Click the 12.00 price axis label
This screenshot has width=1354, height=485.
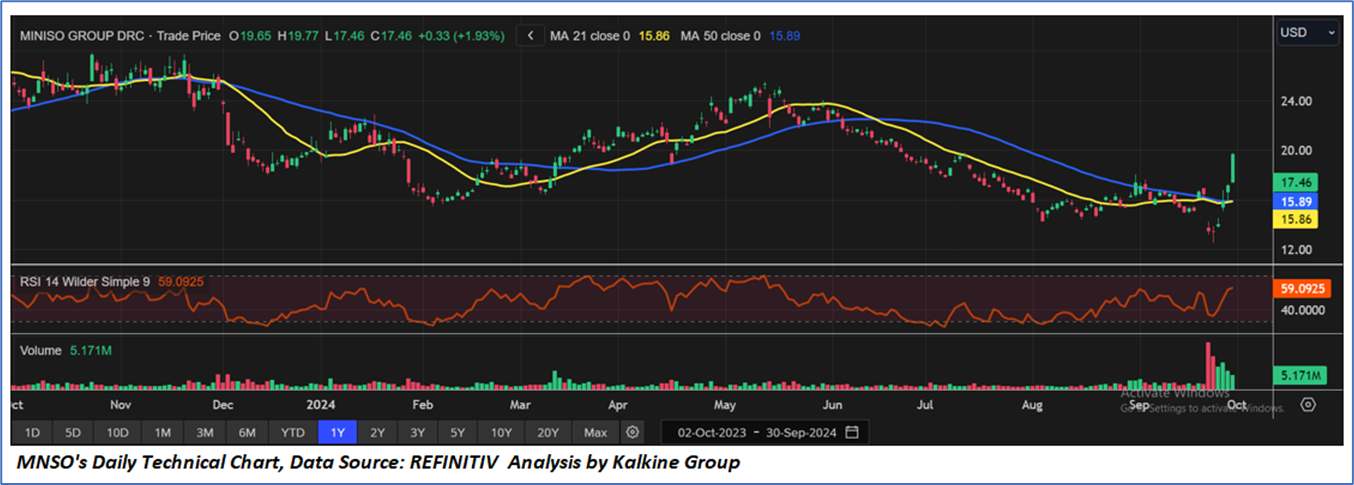1296,250
